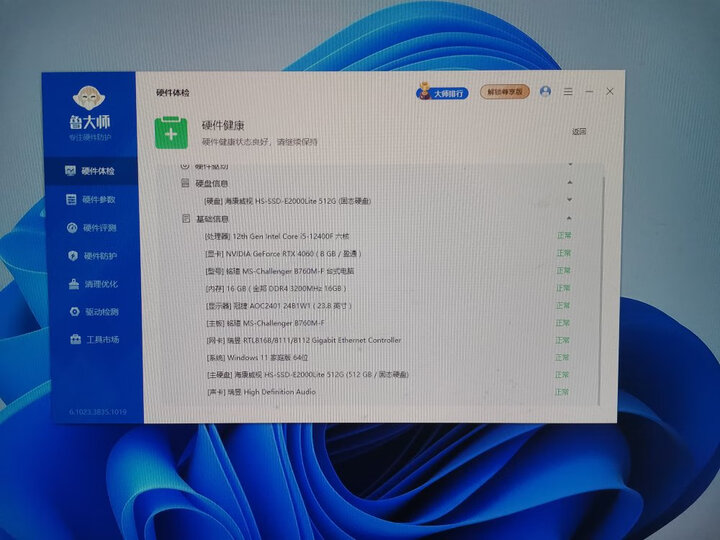Screen dimensions: 720x540
Task: Close the 鲁大师 window
Action: click(610, 91)
